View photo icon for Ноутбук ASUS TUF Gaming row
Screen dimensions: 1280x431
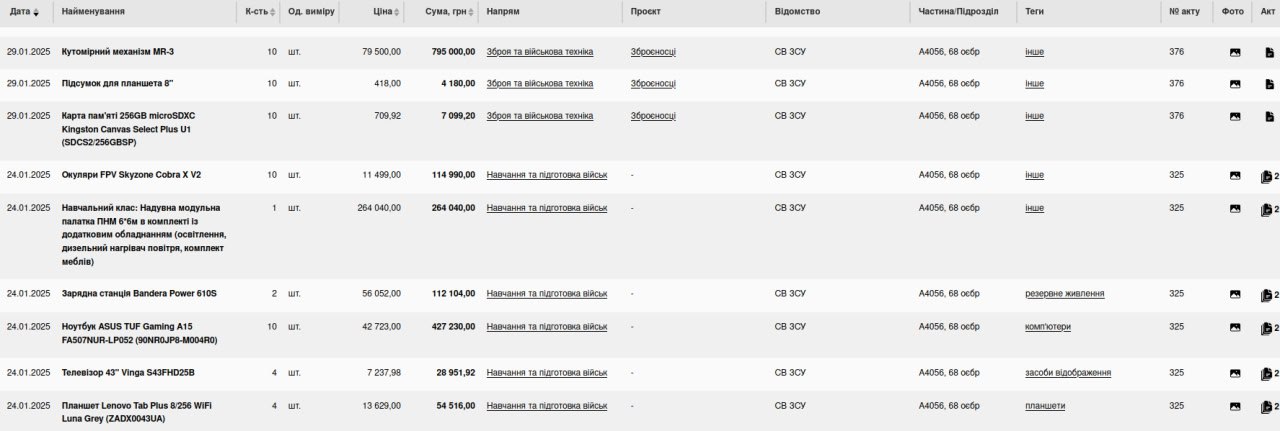1235,328
